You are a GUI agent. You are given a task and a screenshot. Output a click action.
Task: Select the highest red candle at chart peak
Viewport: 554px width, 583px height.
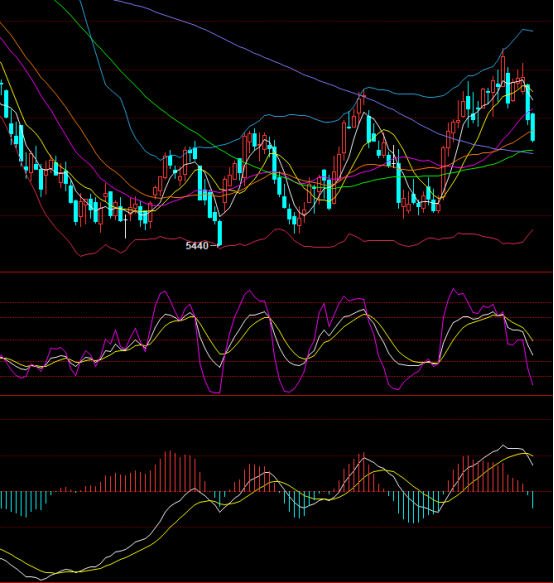click(x=503, y=70)
